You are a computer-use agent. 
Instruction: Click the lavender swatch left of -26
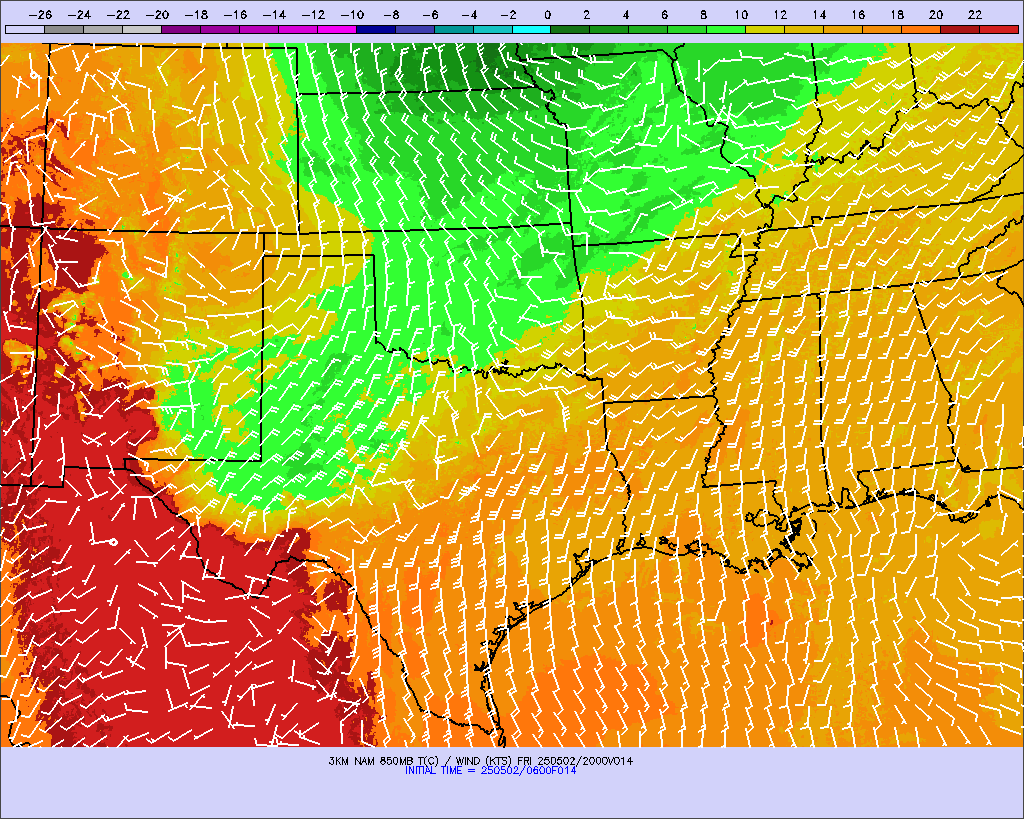[x=25, y=29]
